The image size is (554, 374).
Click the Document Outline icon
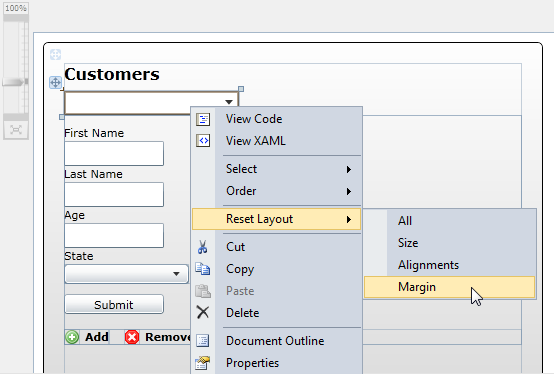pos(203,340)
